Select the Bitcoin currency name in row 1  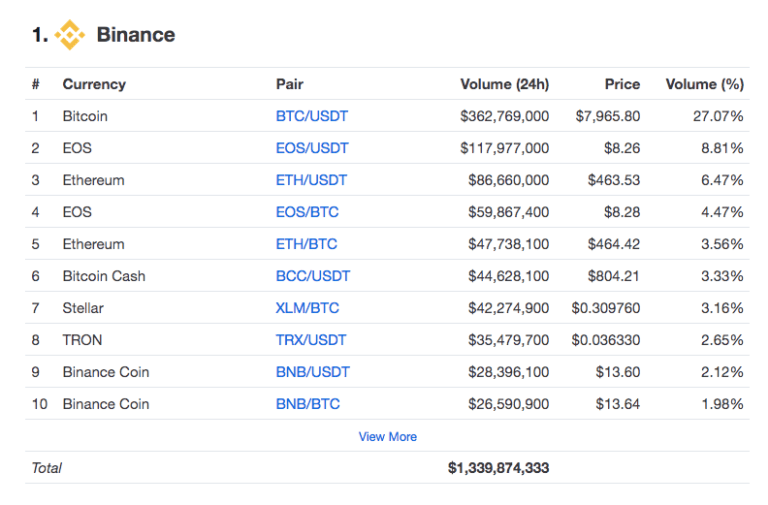pyautogui.click(x=85, y=116)
